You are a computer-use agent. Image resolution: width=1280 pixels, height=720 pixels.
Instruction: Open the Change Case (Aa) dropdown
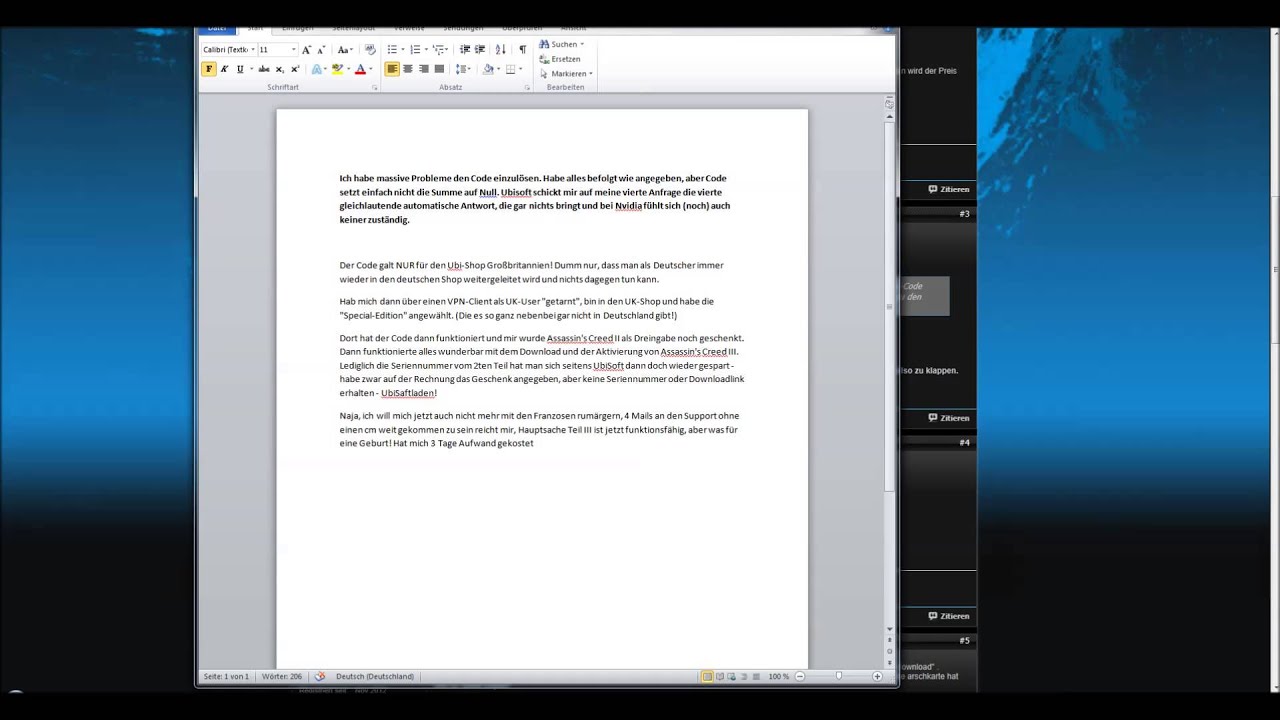345,49
